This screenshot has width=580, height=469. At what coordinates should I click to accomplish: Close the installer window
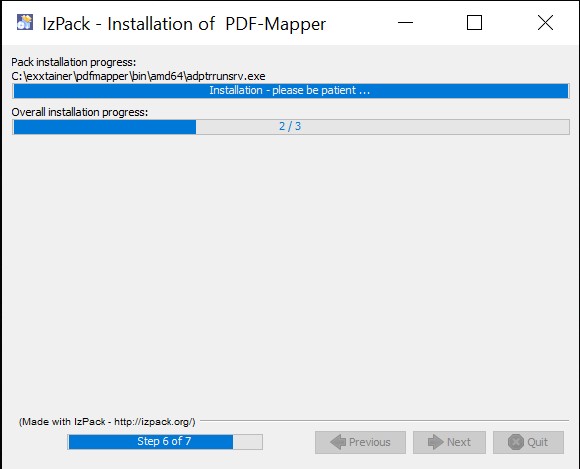tap(545, 23)
